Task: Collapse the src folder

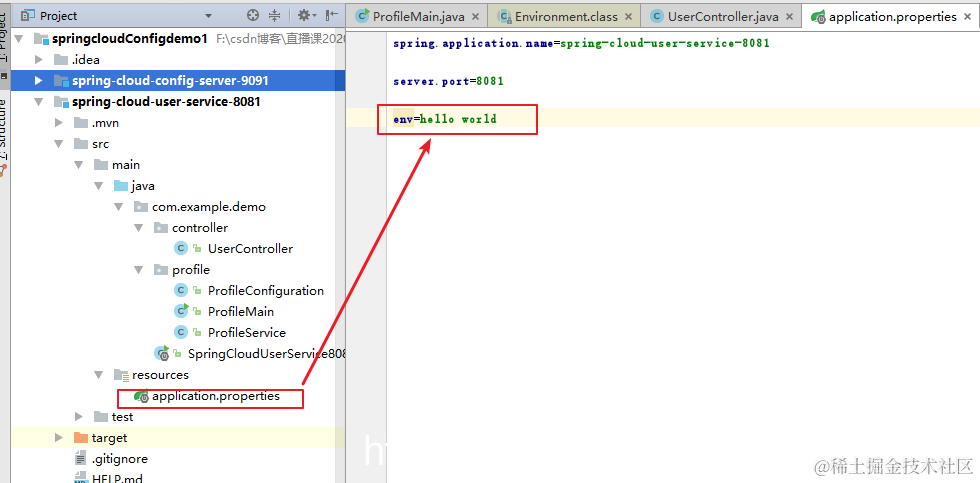Action: coord(59,144)
